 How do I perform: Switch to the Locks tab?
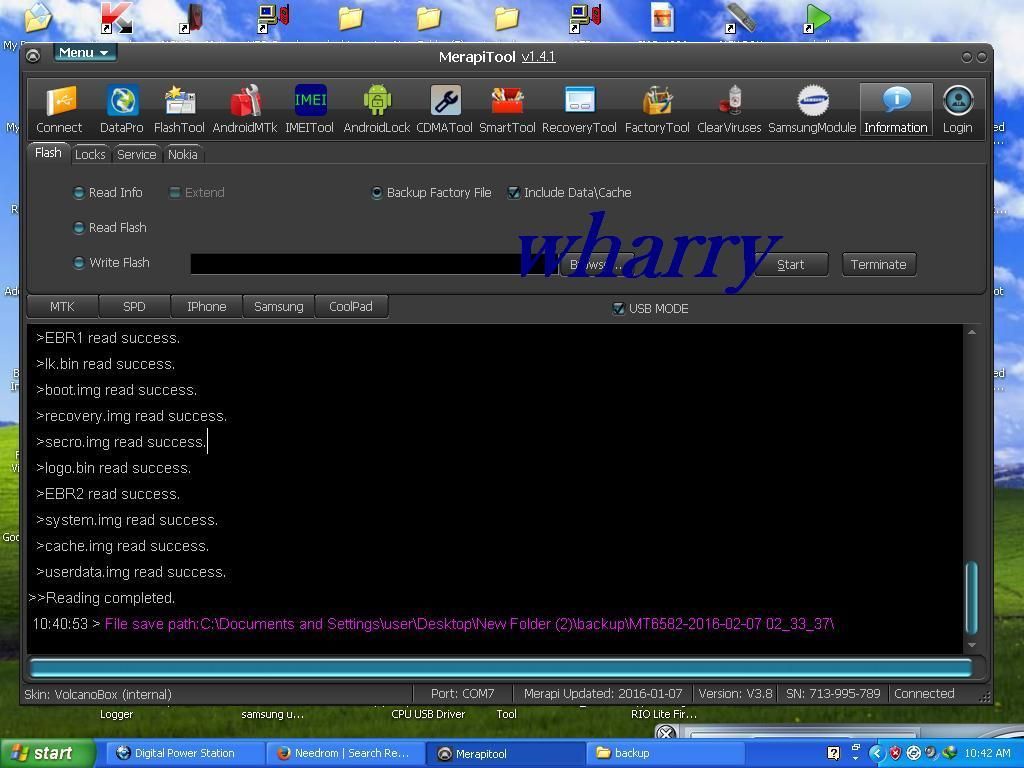click(90, 155)
